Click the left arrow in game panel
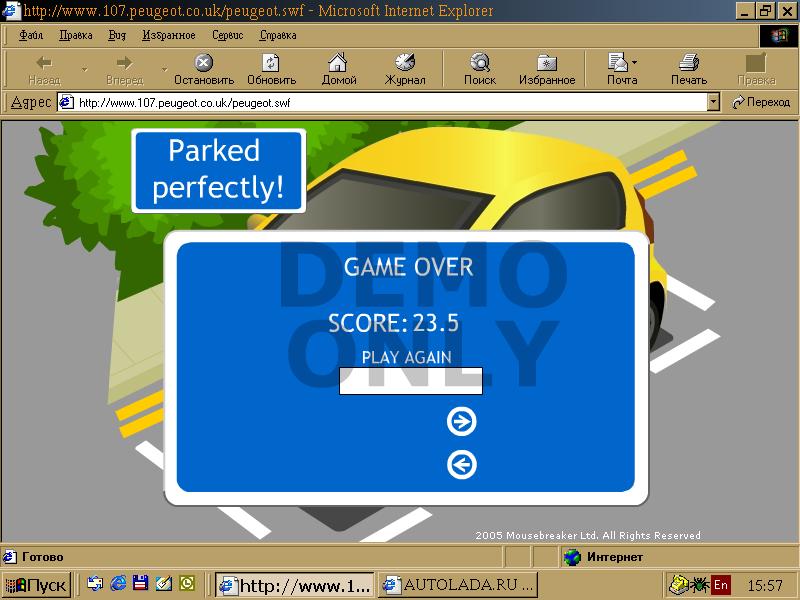Image resolution: width=800 pixels, height=600 pixels. point(461,465)
